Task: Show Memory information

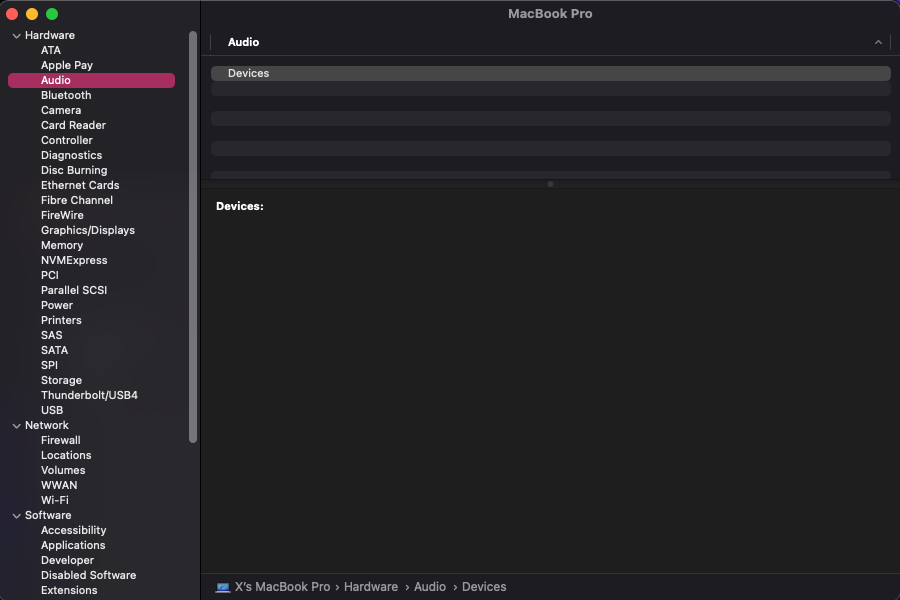Action: click(62, 245)
